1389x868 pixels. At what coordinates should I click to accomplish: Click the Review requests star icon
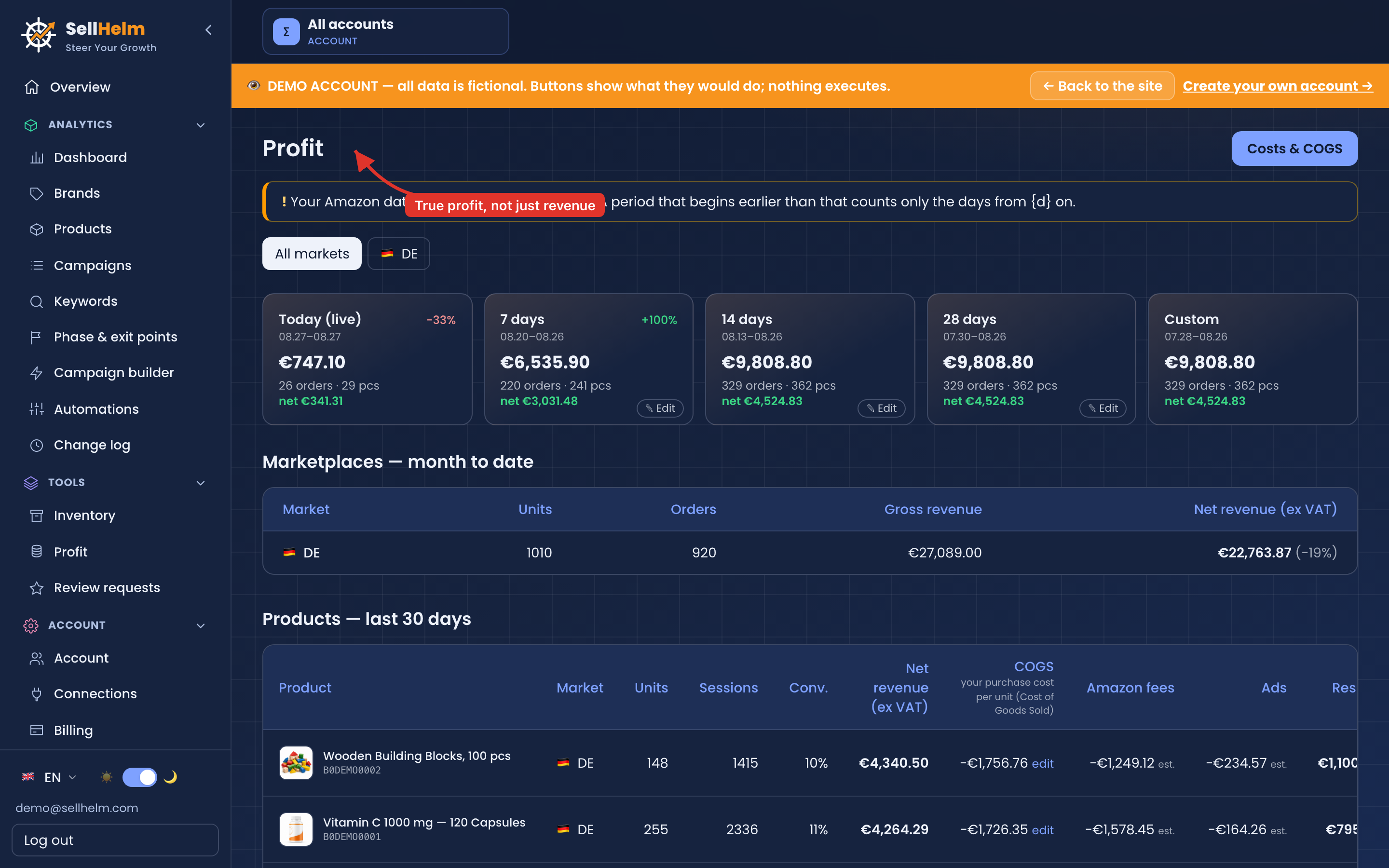coord(37,588)
